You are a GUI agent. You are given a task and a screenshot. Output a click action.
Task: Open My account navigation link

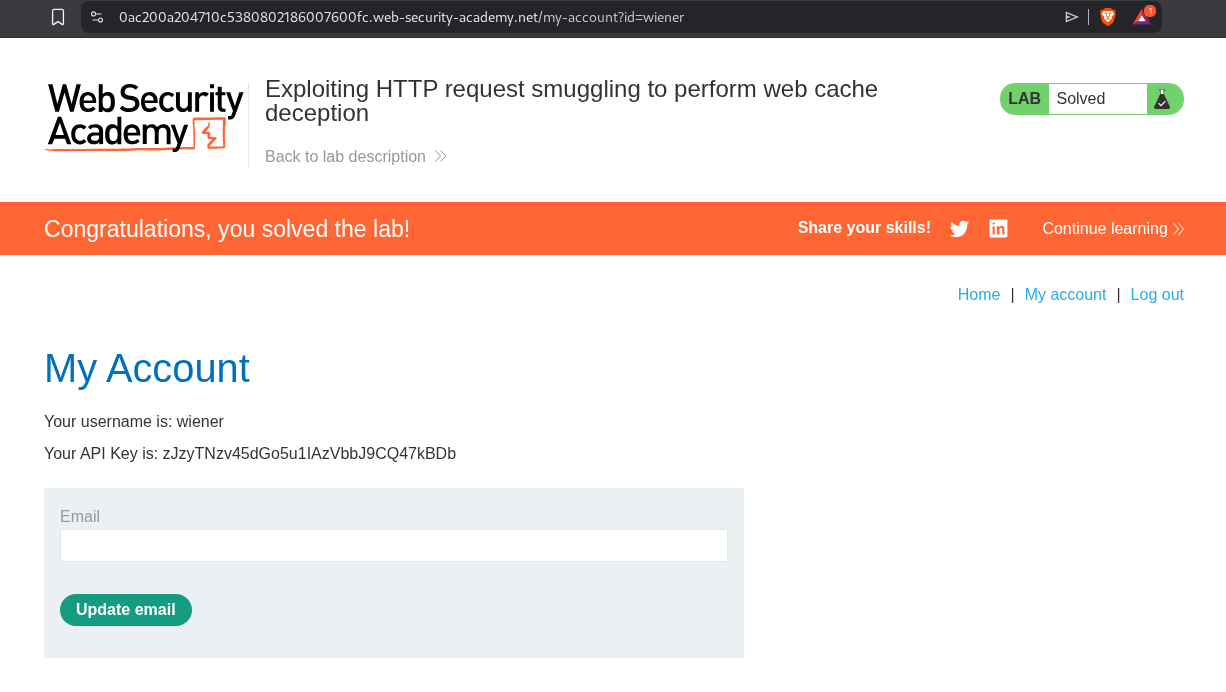click(x=1065, y=294)
